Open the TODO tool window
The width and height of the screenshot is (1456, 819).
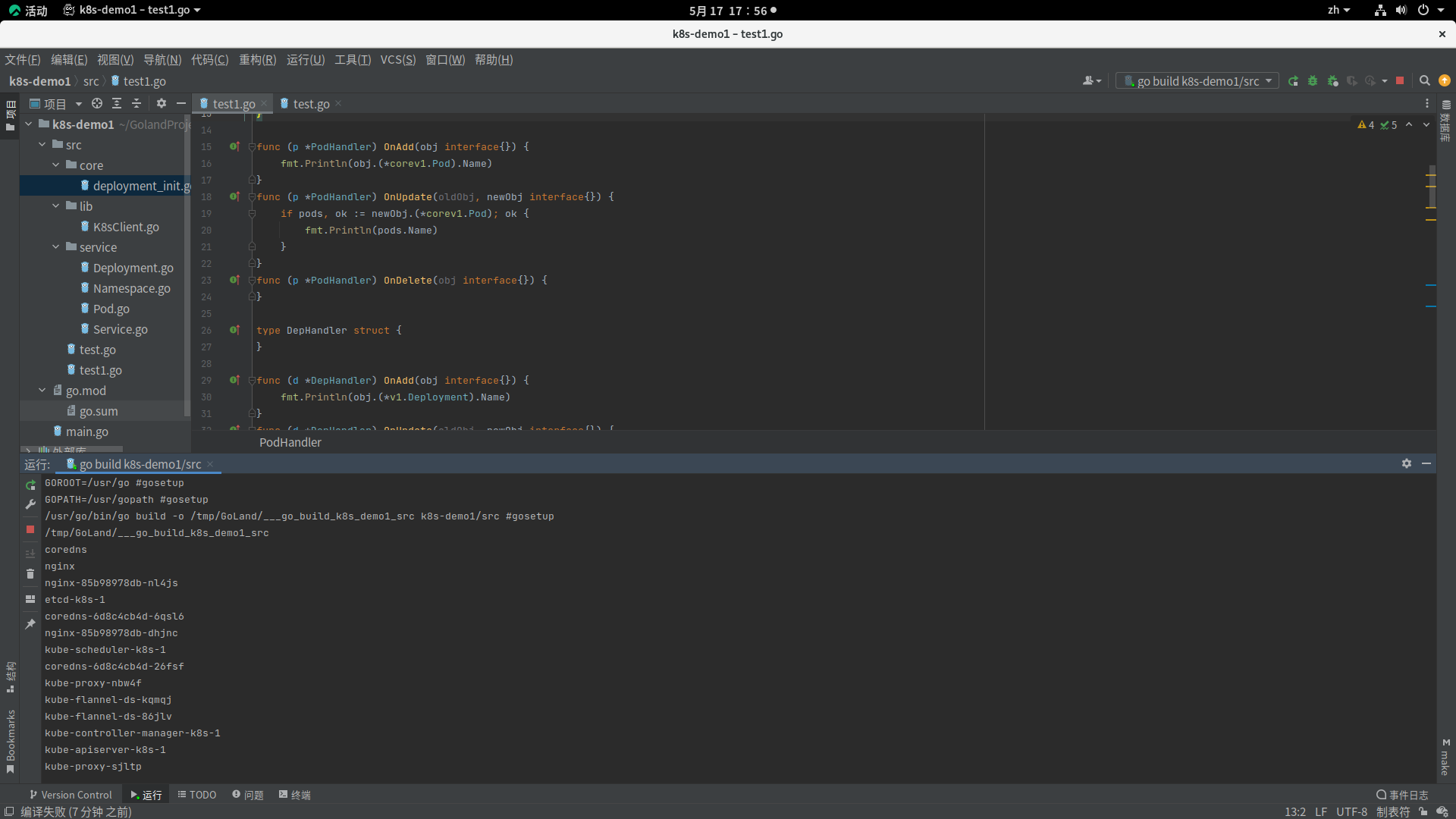pos(197,794)
